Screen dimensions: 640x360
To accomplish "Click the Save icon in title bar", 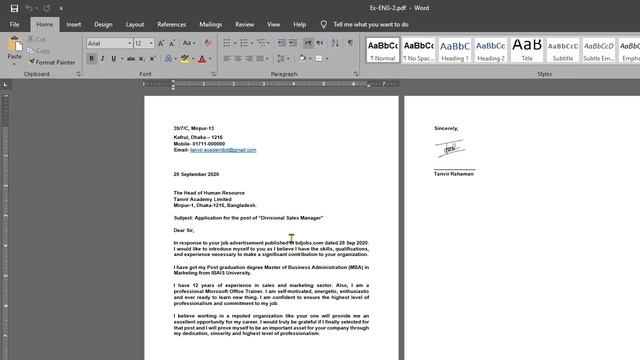I will coord(14,8).
